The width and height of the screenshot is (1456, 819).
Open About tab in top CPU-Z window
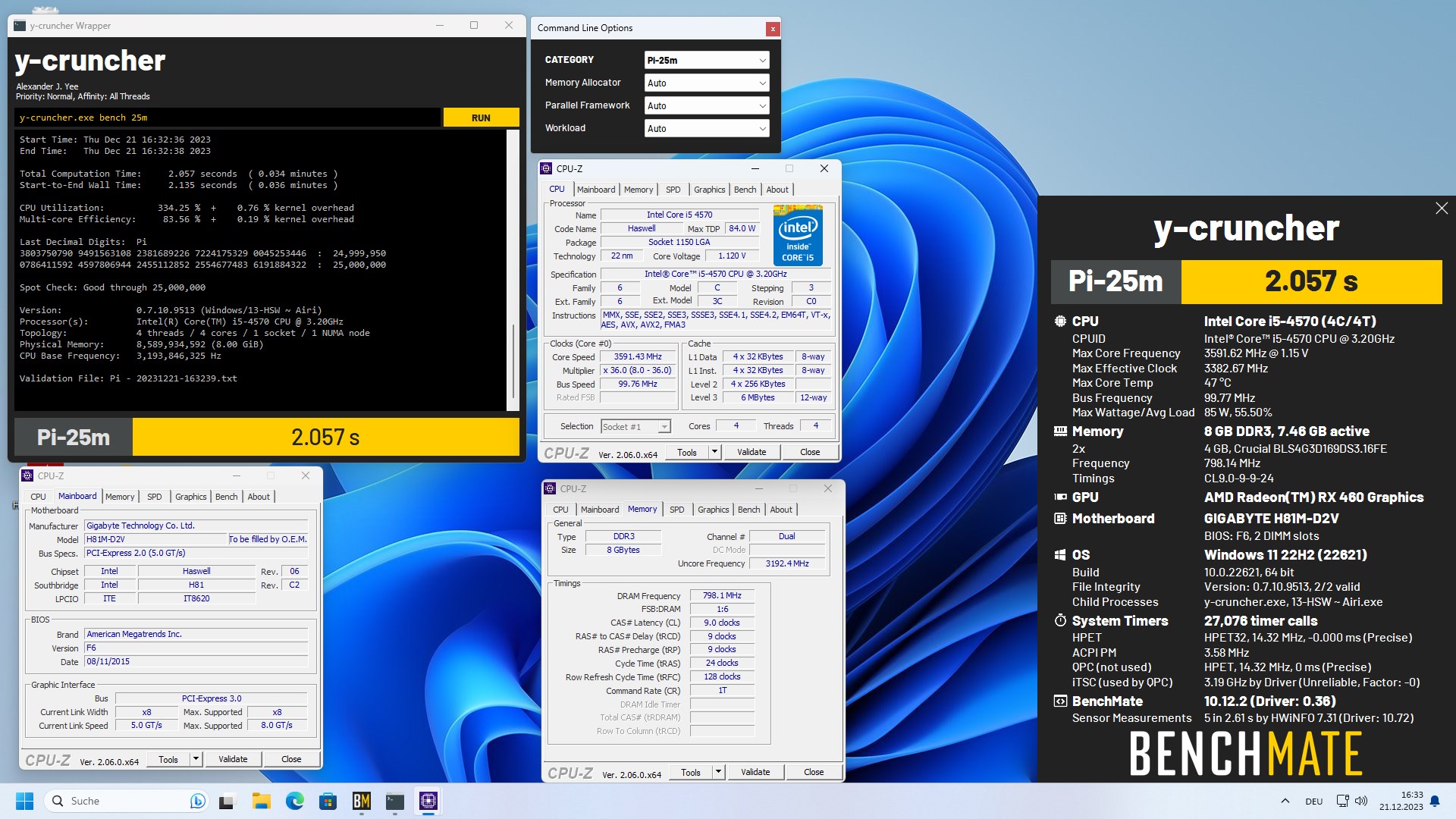(777, 190)
